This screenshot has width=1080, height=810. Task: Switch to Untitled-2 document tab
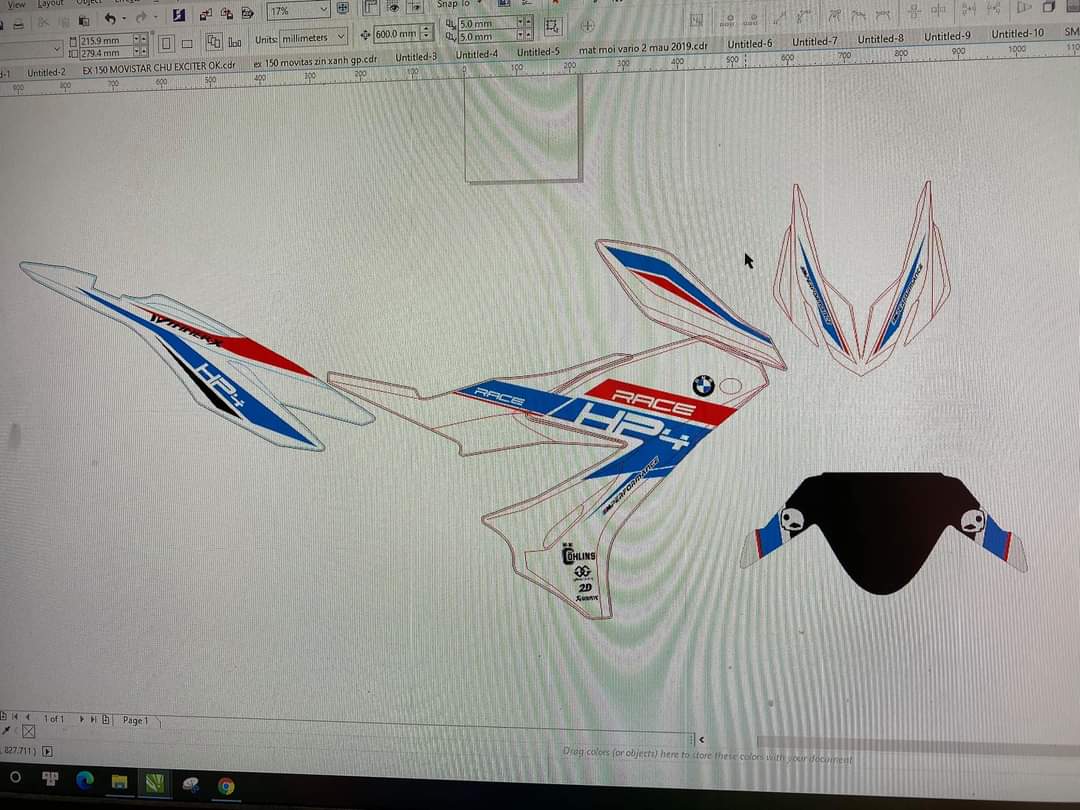pos(46,72)
